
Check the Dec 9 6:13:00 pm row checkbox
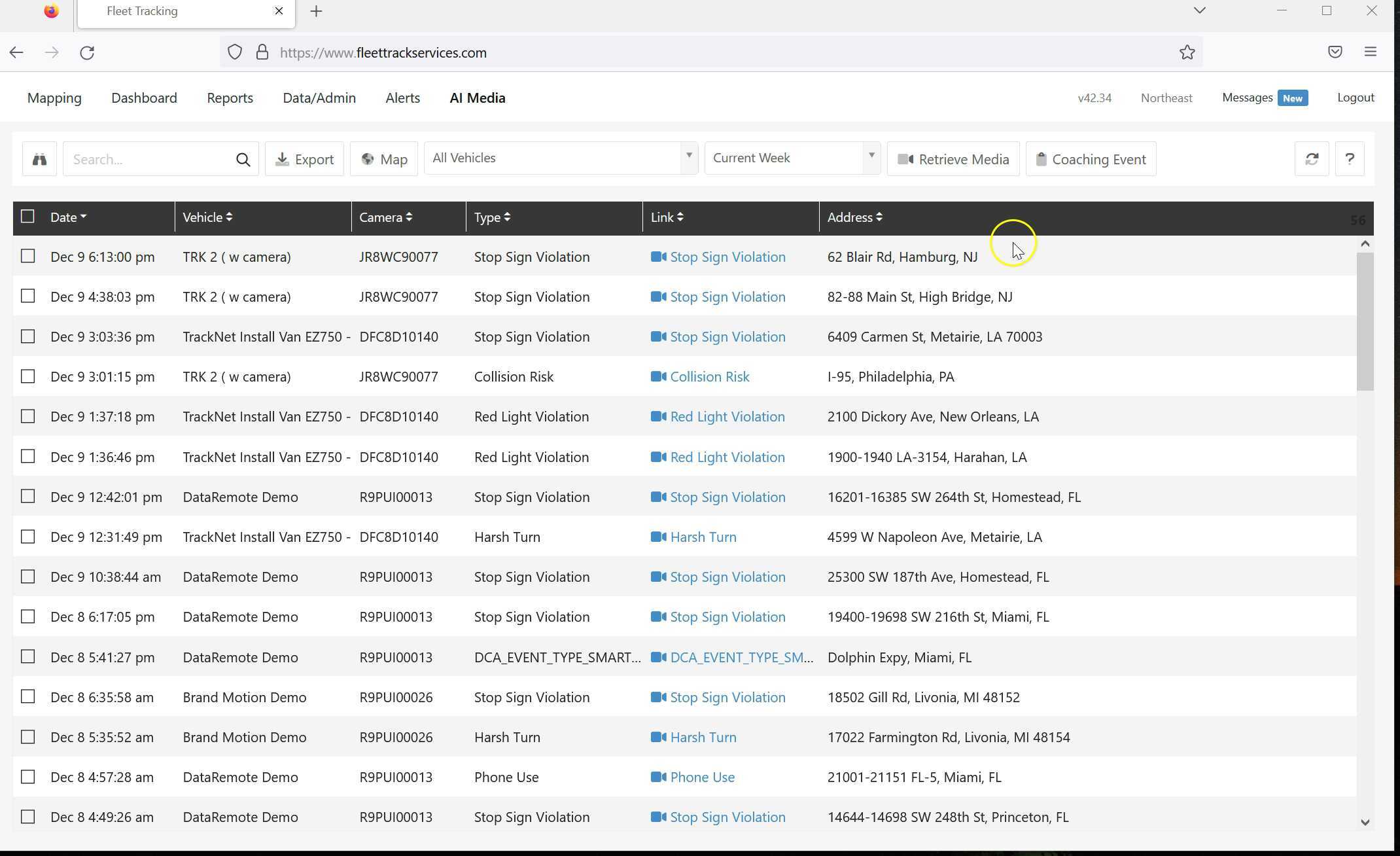27,257
